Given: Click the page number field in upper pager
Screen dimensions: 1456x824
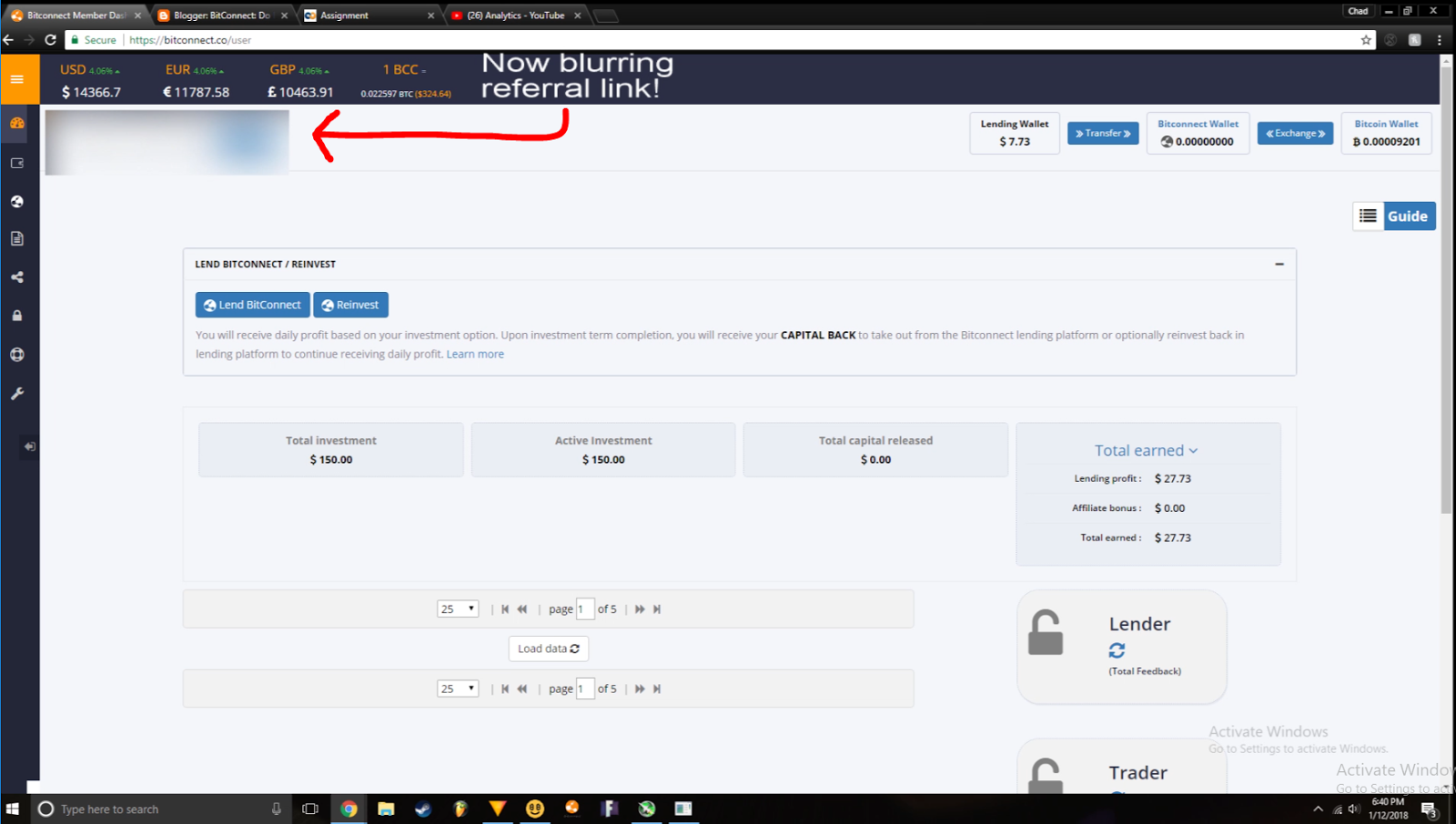Looking at the screenshot, I should tap(585, 609).
